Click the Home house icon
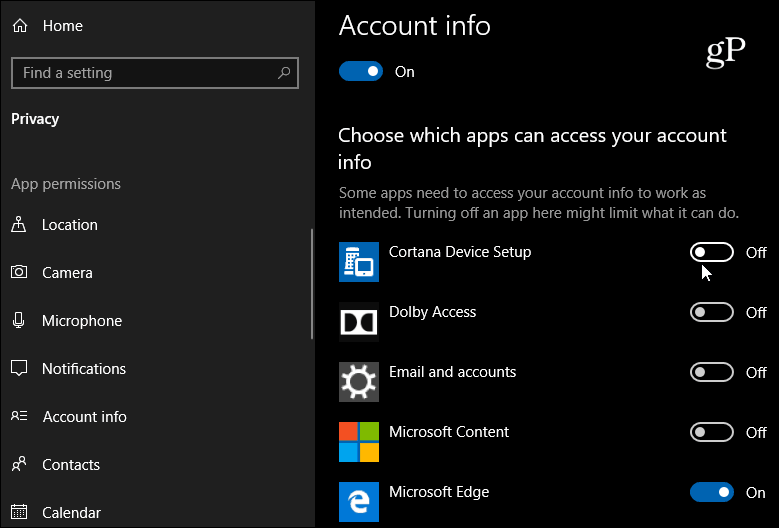Viewport: 779px width, 528px height. point(20,25)
